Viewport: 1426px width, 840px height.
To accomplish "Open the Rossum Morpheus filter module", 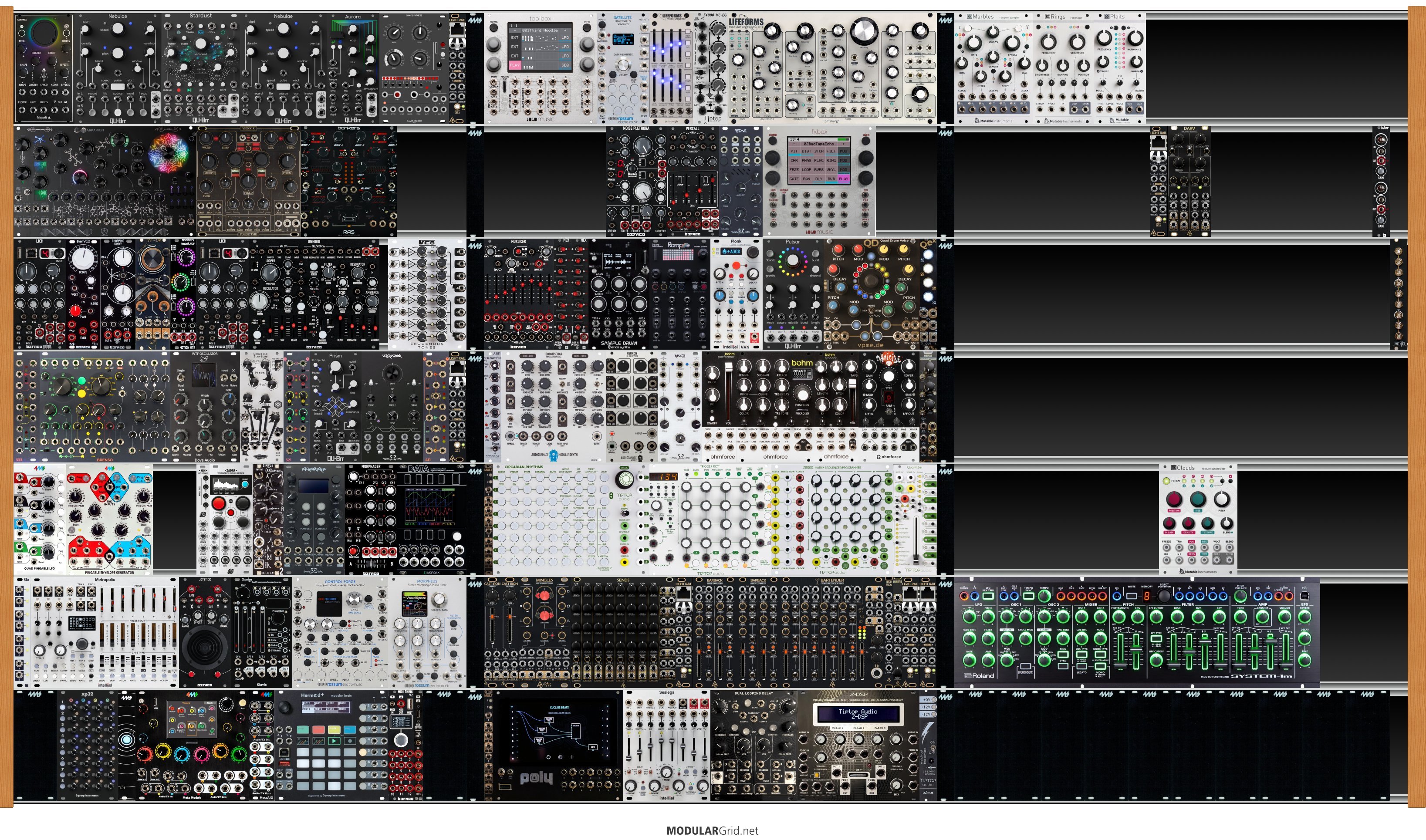I will pyautogui.click(x=427, y=632).
